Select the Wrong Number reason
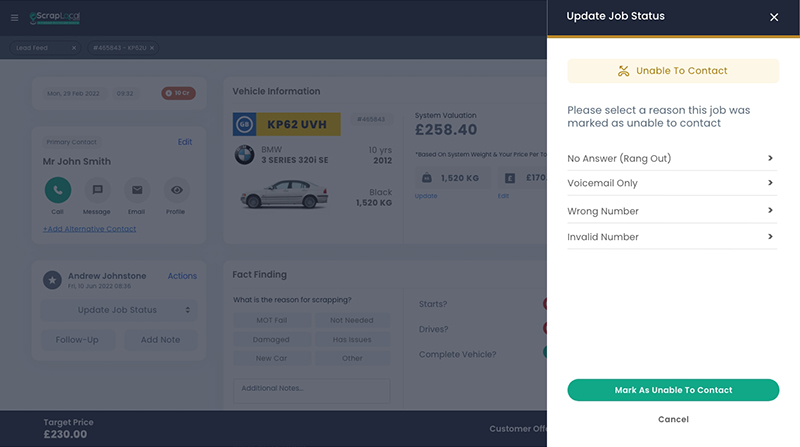Viewport: 800px width, 447px height. (x=670, y=211)
